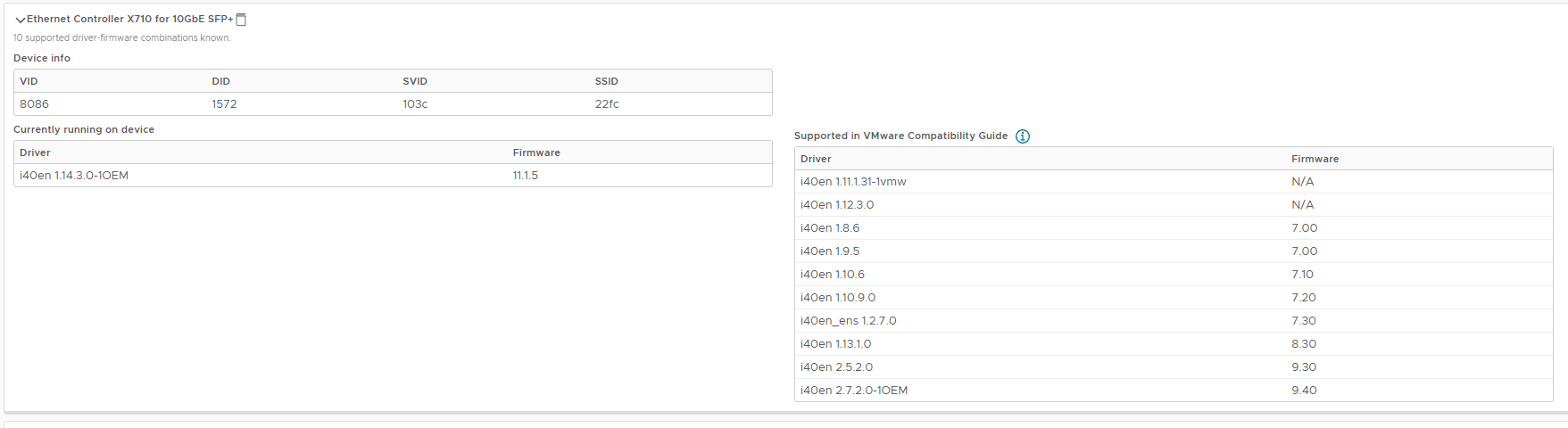Copy device name with clipboard icon

241,20
